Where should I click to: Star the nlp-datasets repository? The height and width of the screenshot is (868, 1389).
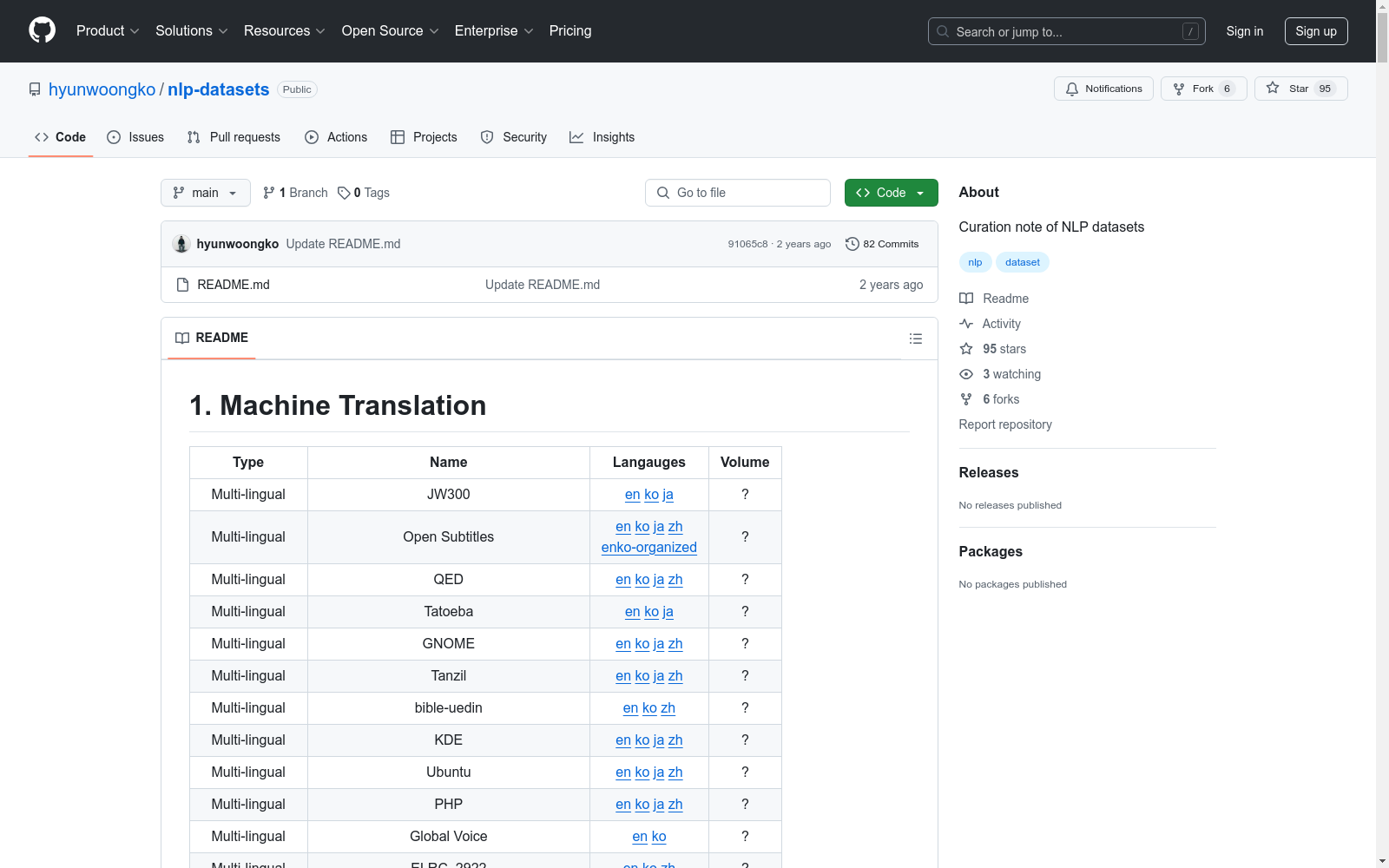point(1300,89)
